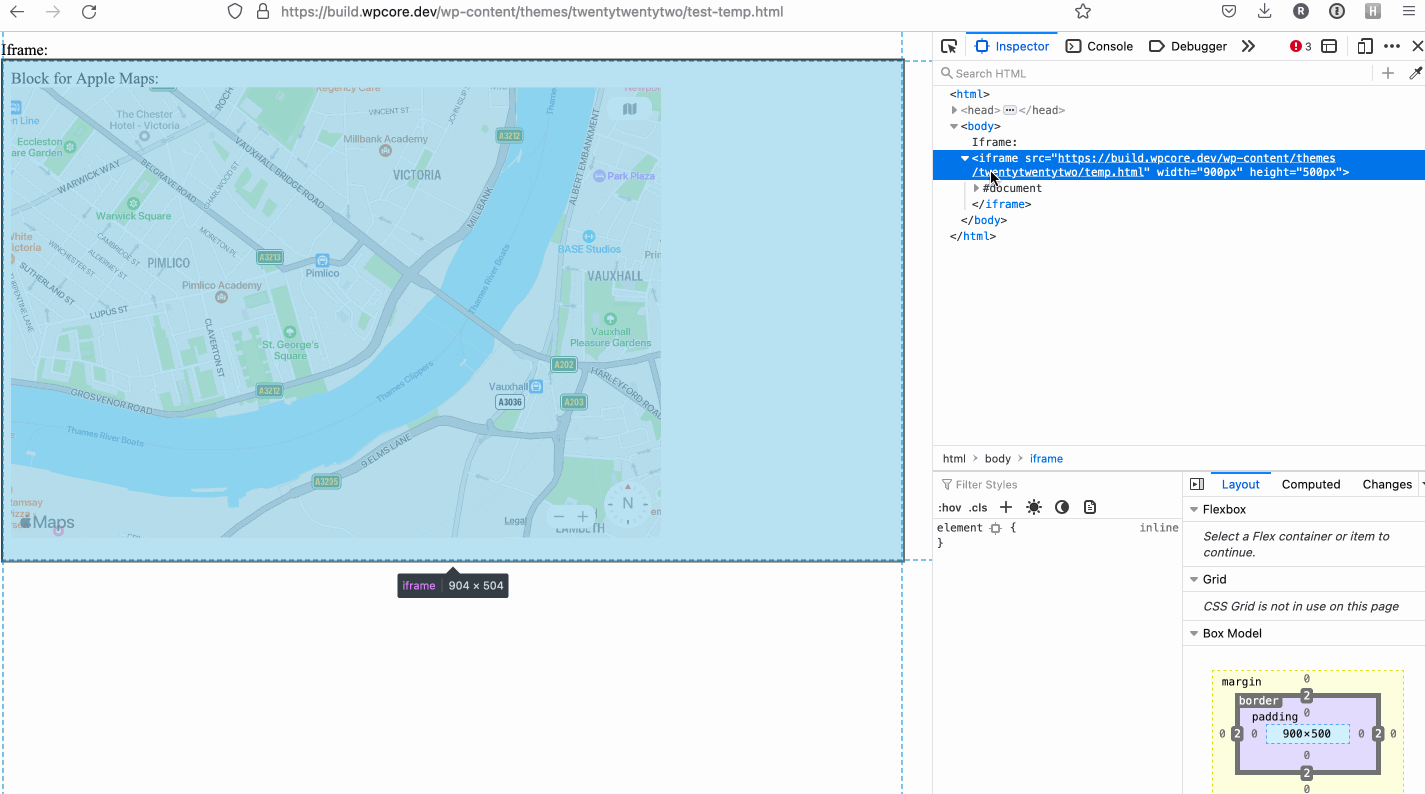1425x794 pixels.
Task: Enable light color scheme simulation
Action: [x=1033, y=507]
